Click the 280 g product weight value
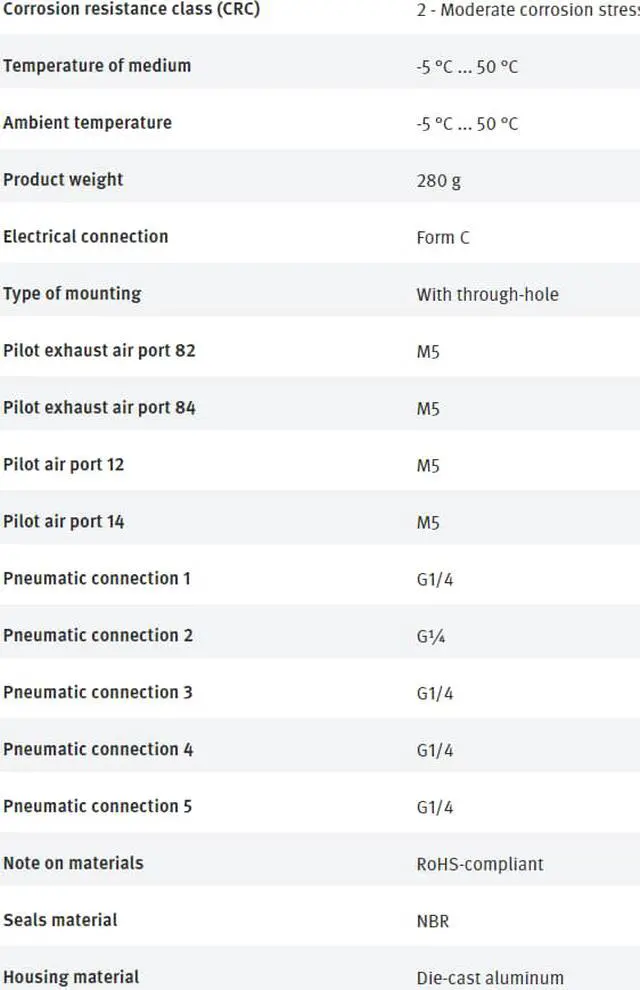640x990 pixels. click(x=439, y=181)
